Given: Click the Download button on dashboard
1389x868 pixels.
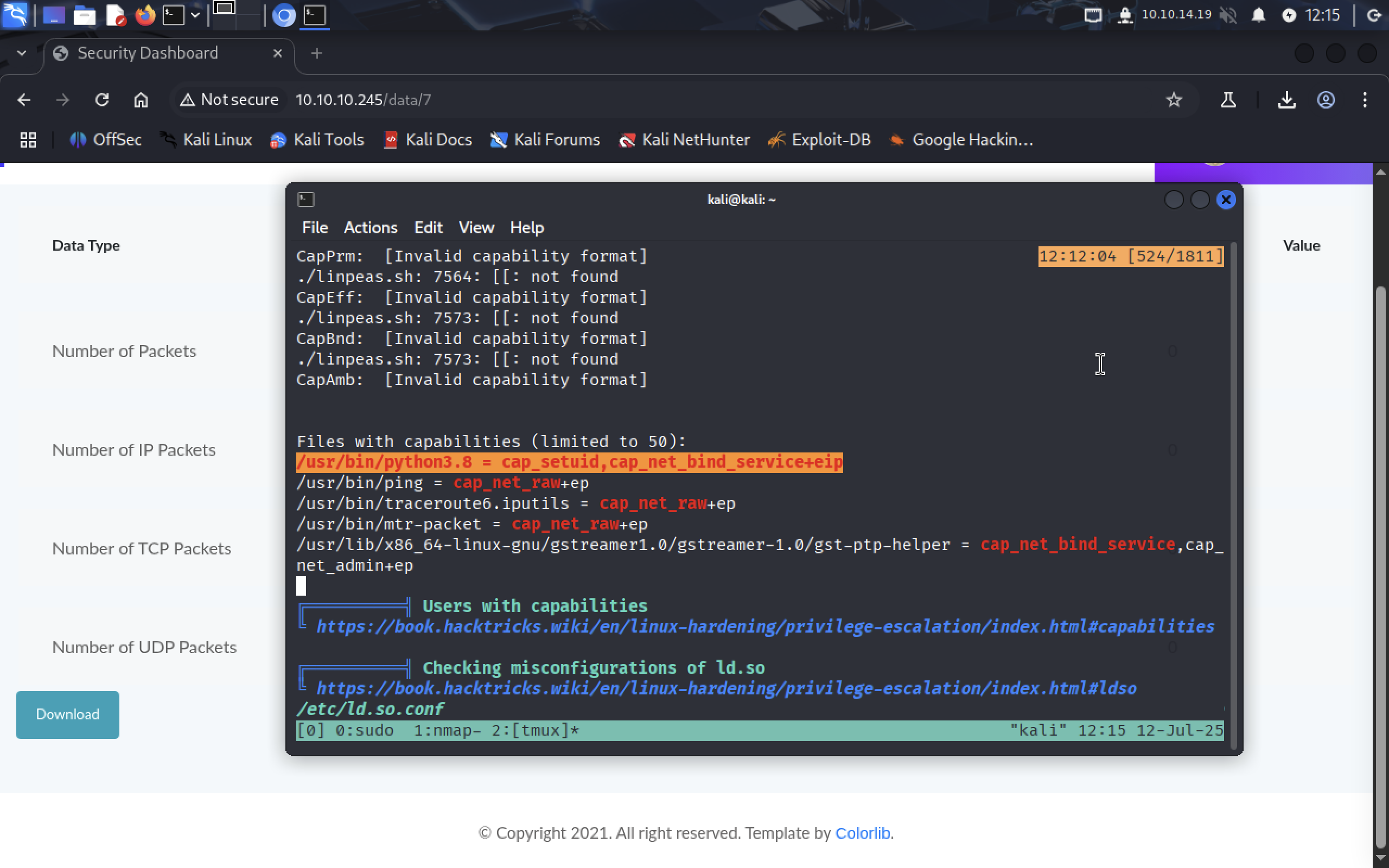Looking at the screenshot, I should (x=68, y=714).
